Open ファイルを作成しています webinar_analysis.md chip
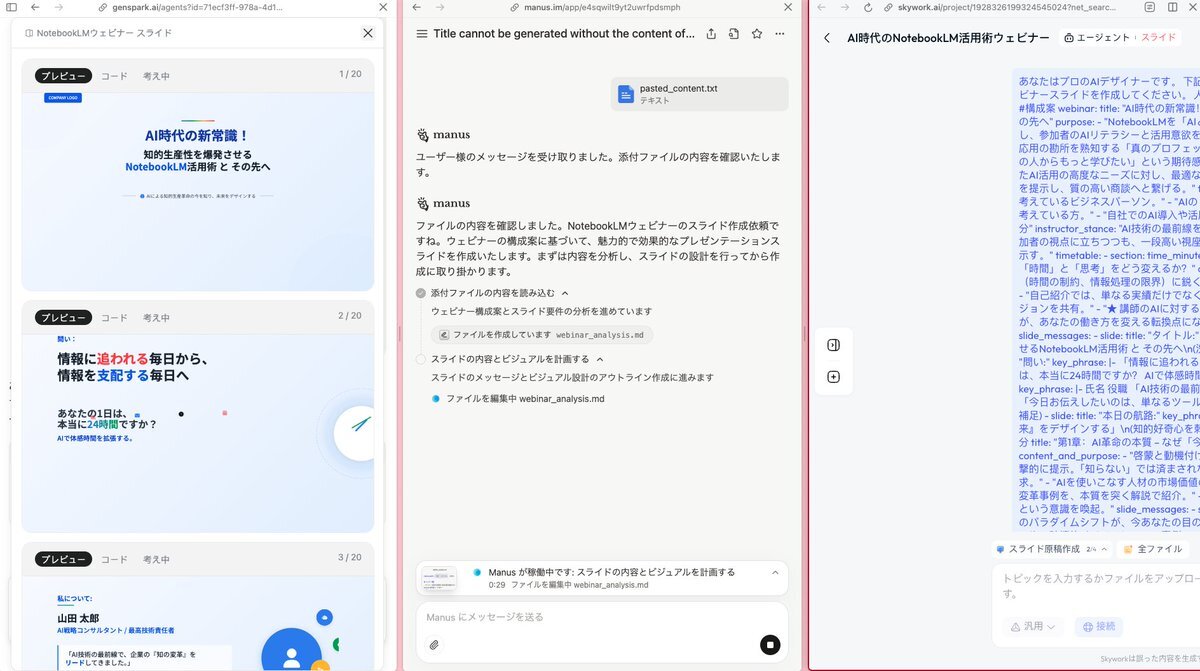 tap(542, 335)
